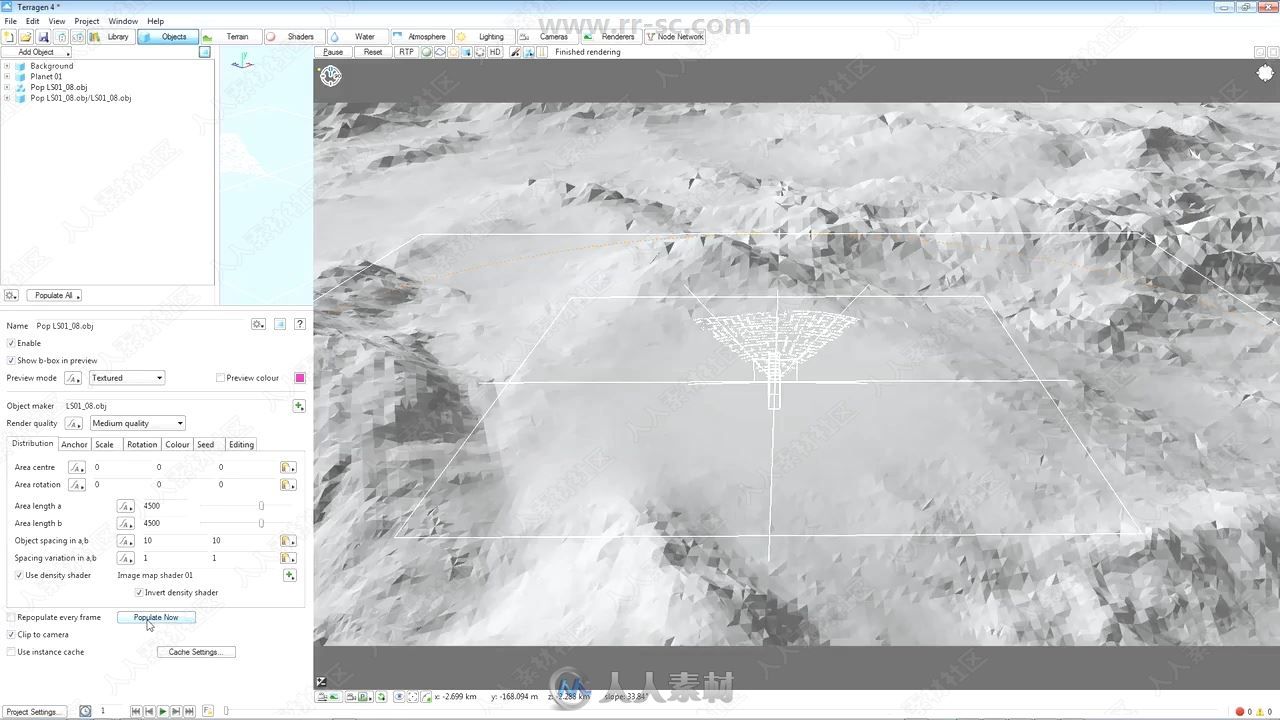Select the Editing tab
The width and height of the screenshot is (1280, 720).
[241, 444]
